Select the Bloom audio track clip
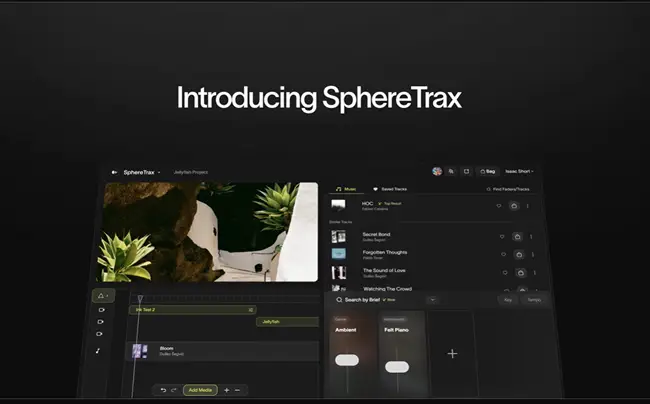The width and height of the screenshot is (650, 404). tap(223, 351)
